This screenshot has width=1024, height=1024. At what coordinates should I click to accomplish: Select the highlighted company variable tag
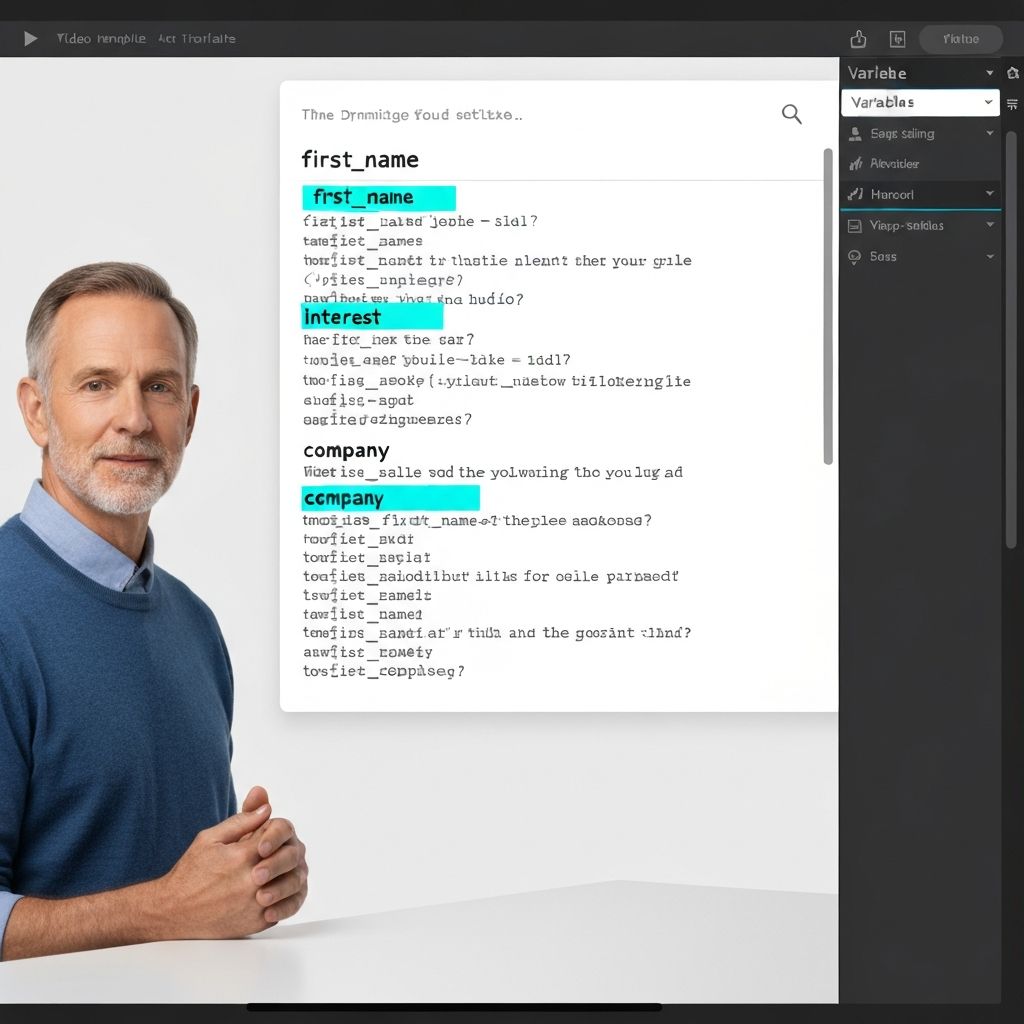point(391,498)
